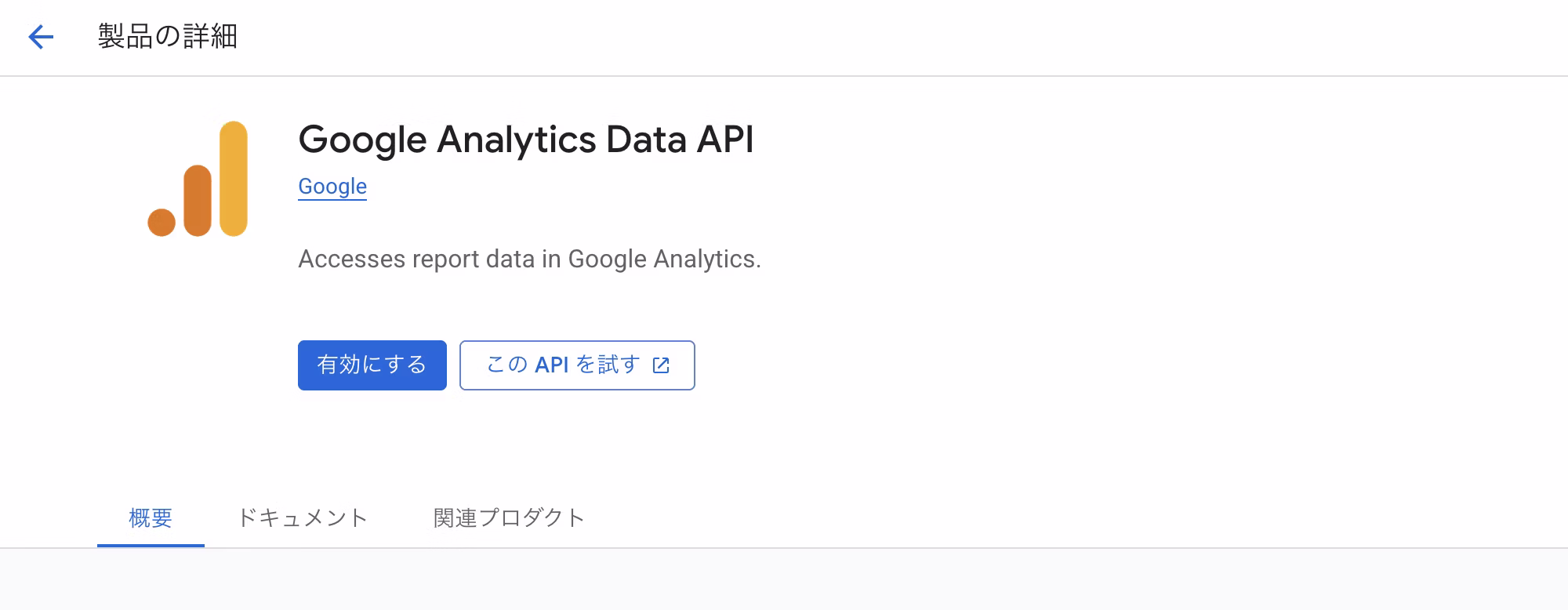Click the back arrow icon
Image resolution: width=1568 pixels, height=610 pixels.
tap(41, 37)
